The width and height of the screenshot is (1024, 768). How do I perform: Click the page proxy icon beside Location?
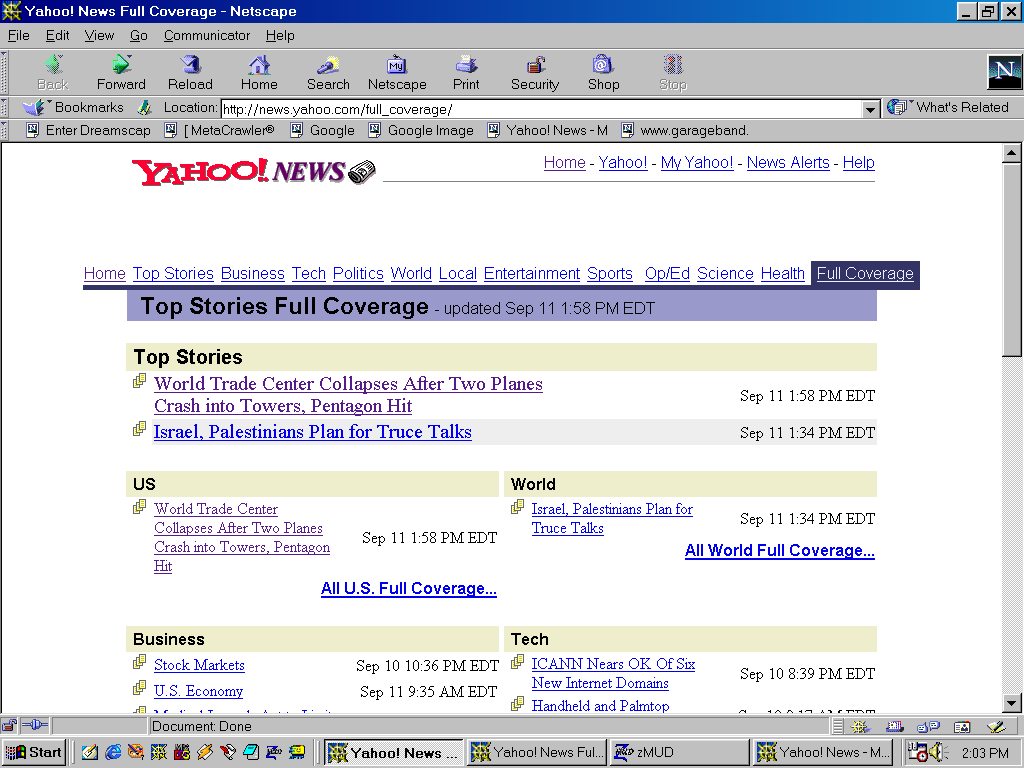coord(145,108)
